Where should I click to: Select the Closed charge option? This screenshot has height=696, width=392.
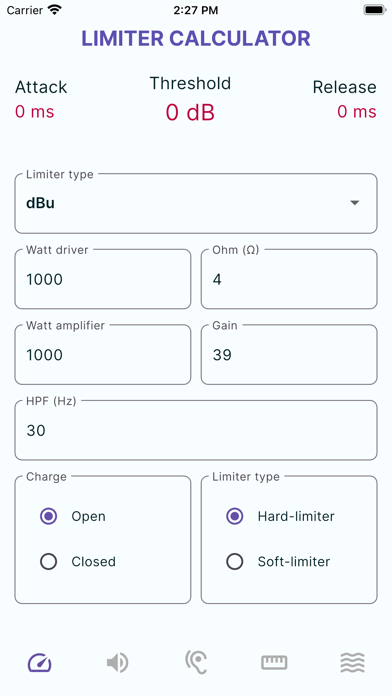pos(48,562)
